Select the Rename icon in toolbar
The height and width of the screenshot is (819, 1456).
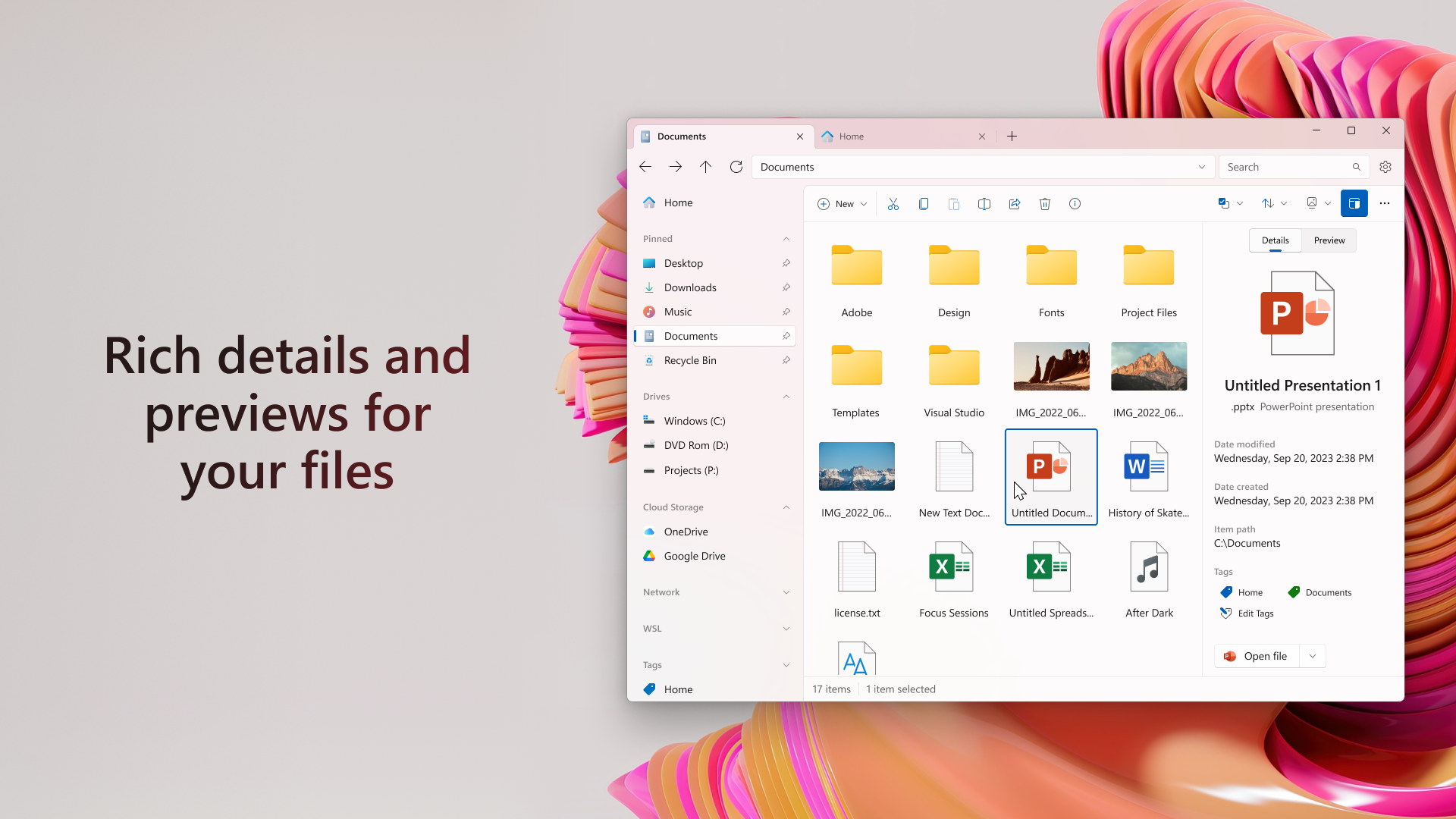point(984,203)
